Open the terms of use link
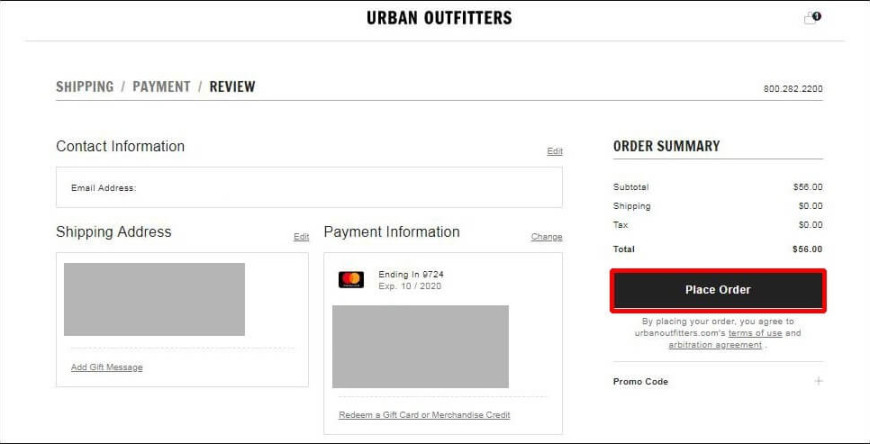Screen dimensions: 870x444 tap(755, 333)
